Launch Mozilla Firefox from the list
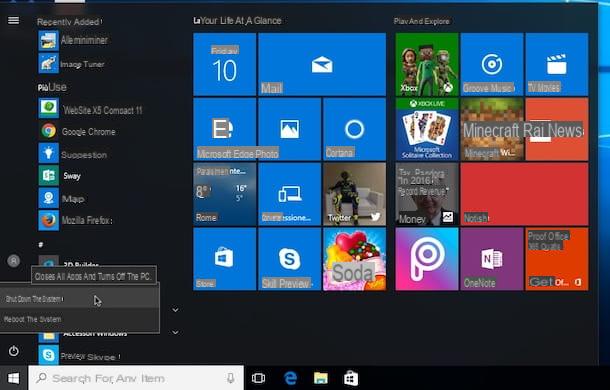The image size is (610, 390). point(76,220)
